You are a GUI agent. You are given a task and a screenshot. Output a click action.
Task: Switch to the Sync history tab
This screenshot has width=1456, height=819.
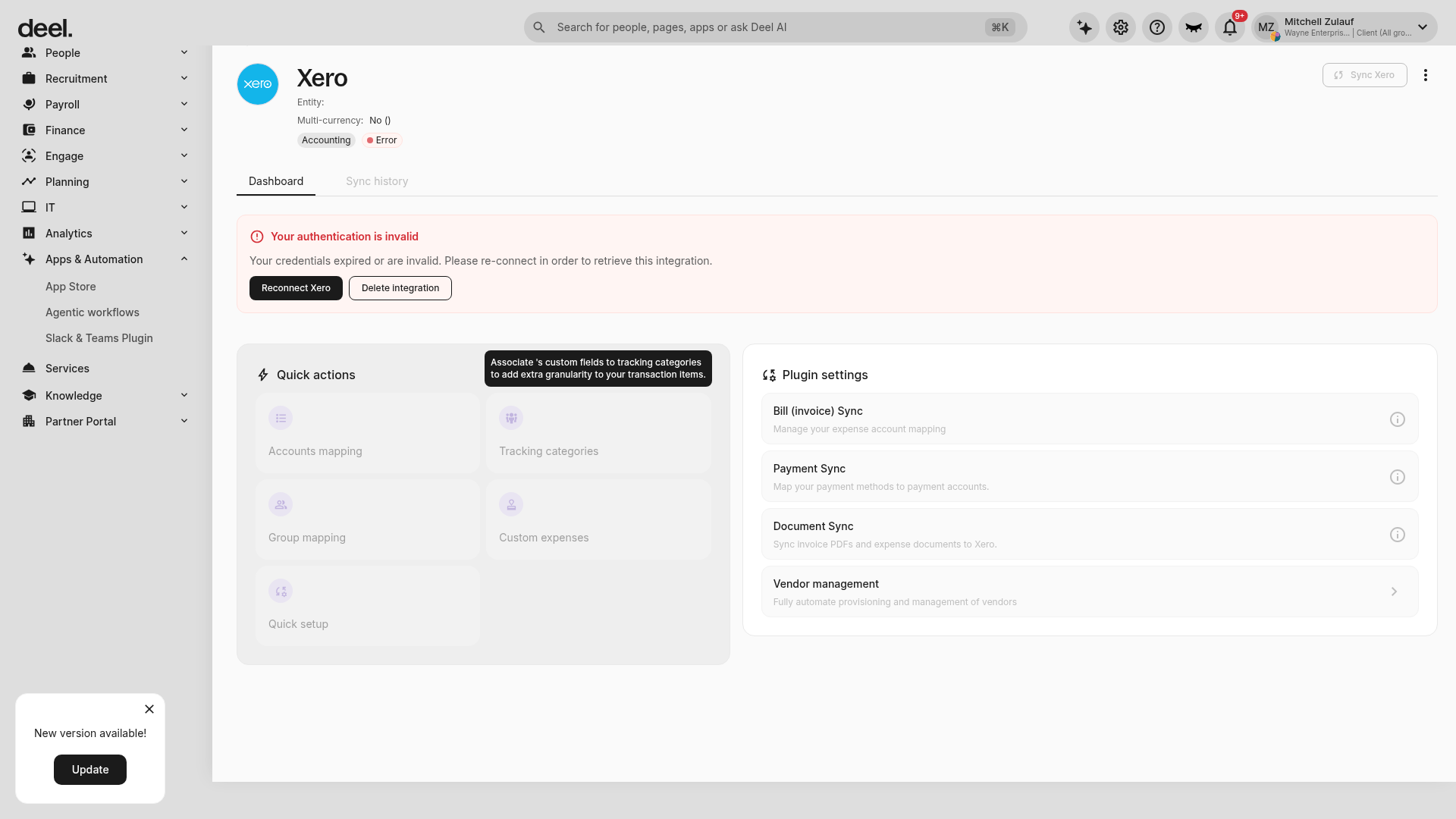377,181
